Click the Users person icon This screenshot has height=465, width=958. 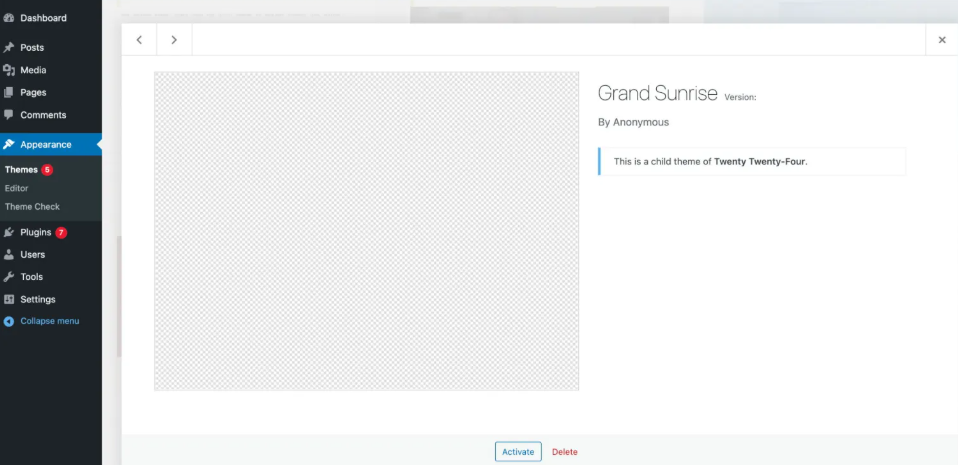pos(9,255)
